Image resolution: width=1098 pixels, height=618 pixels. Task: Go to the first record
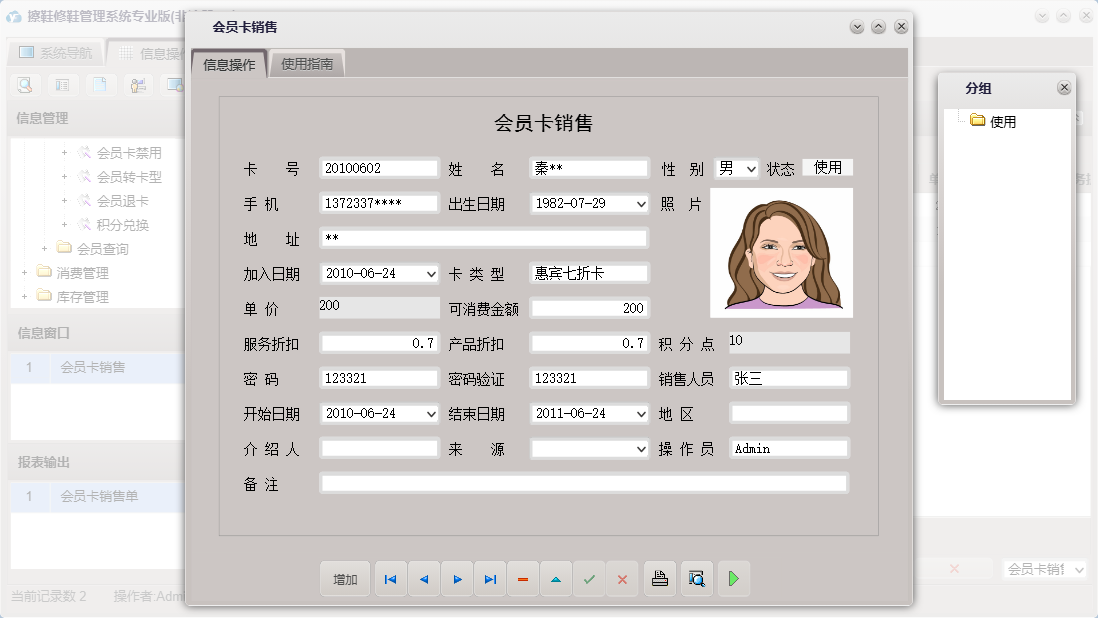click(x=390, y=579)
